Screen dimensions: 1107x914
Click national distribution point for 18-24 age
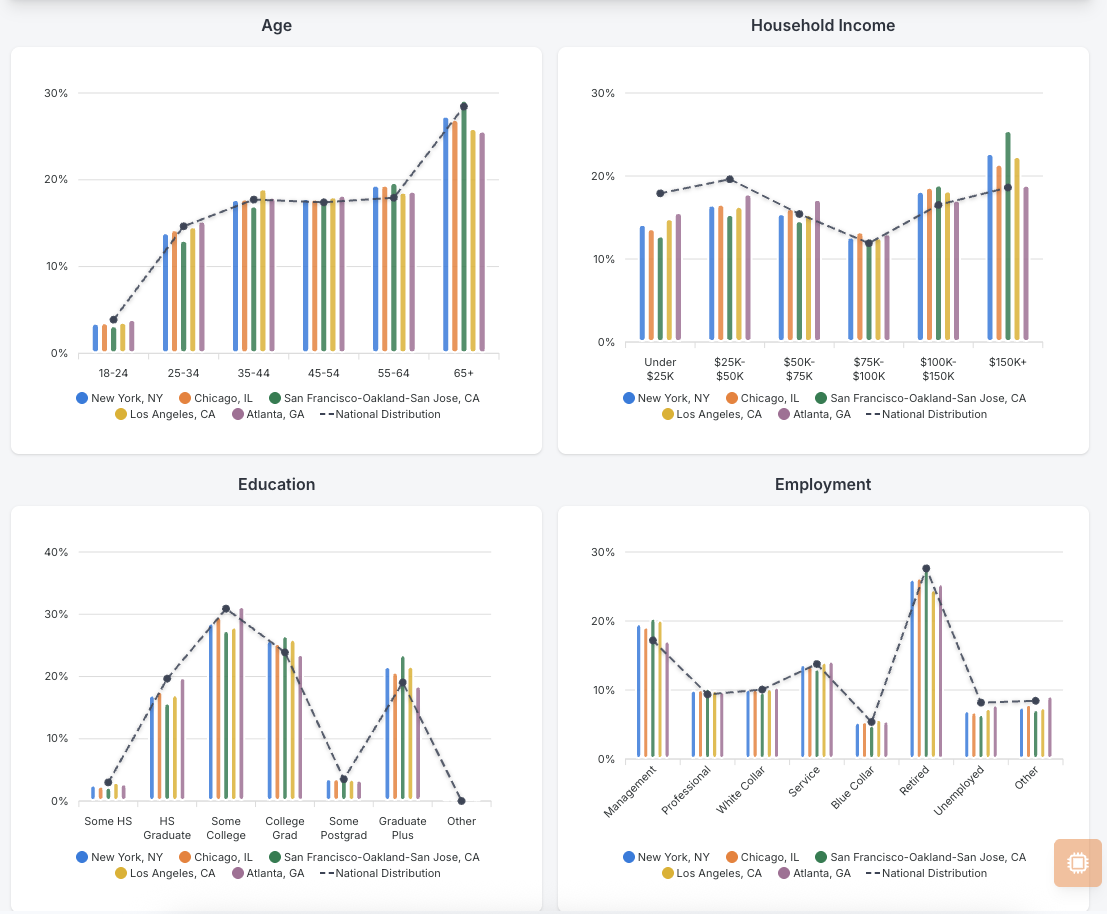click(x=113, y=320)
